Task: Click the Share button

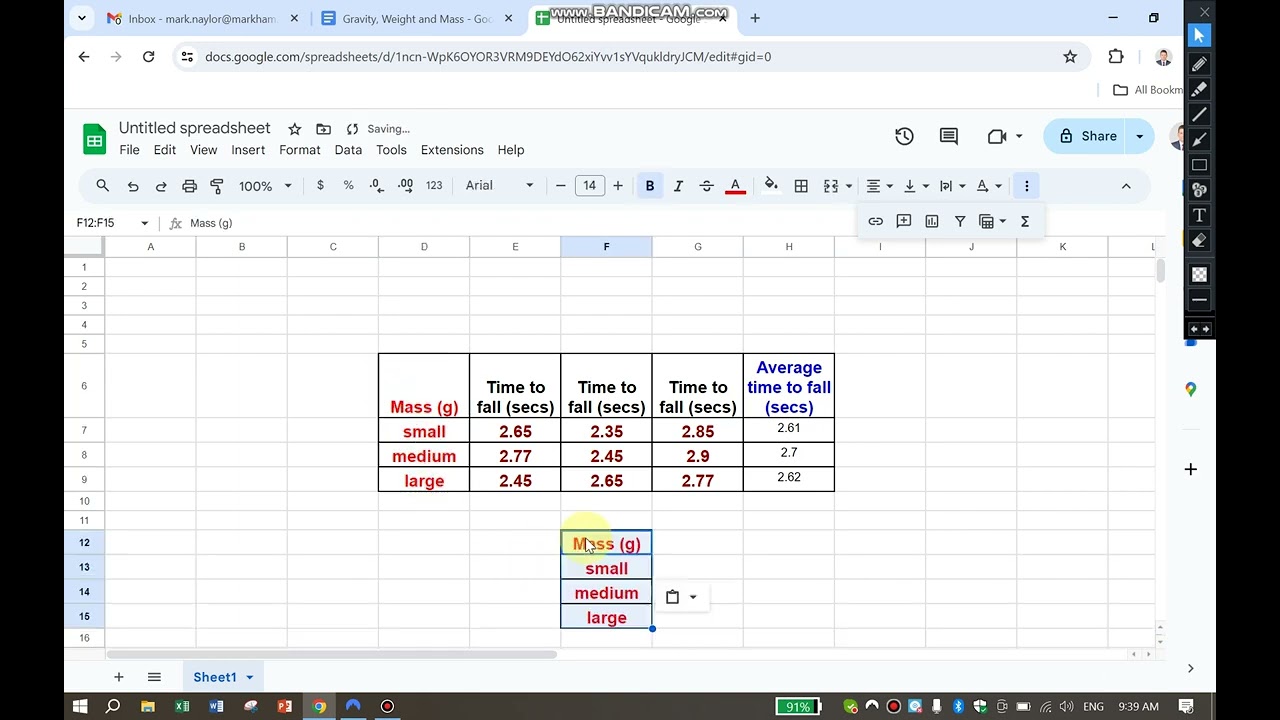Action: click(1087, 136)
